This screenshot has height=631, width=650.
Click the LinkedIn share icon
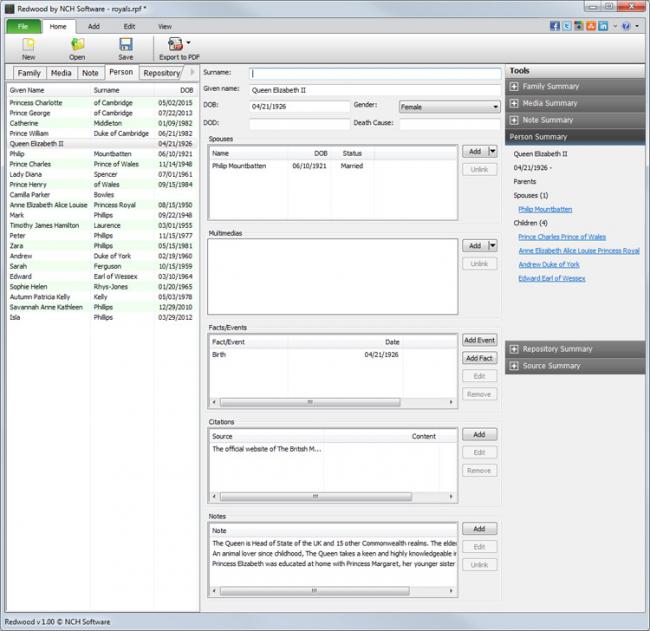[x=603, y=26]
